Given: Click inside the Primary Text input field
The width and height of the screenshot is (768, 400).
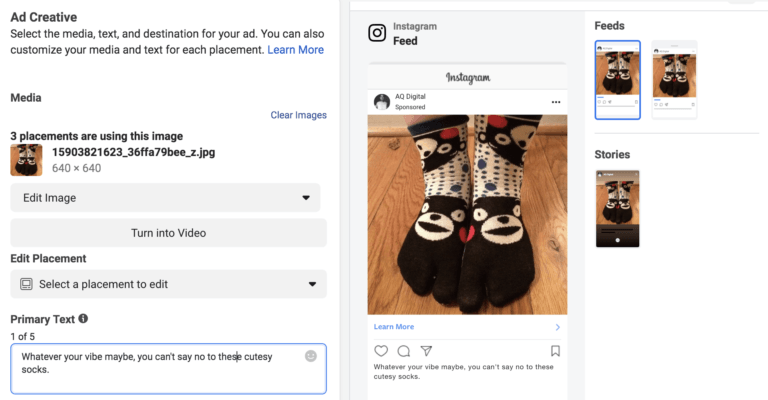Looking at the screenshot, I should (x=168, y=369).
